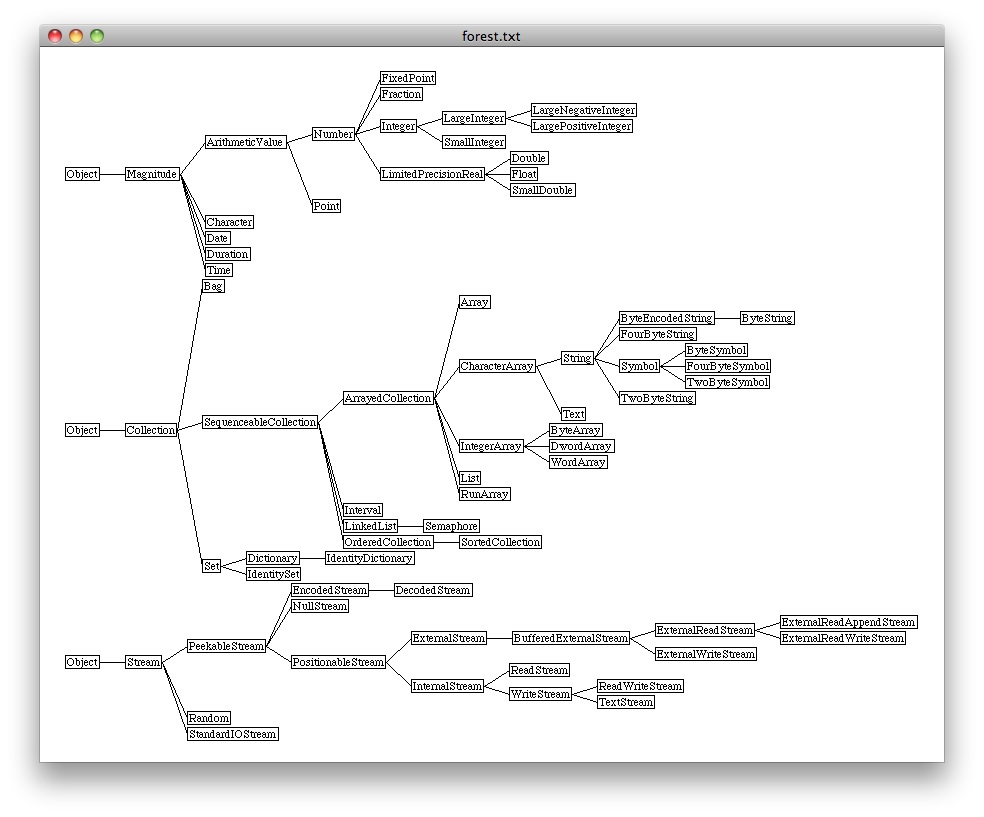Click the ByteString node
Image resolution: width=984 pixels, height=817 pixels.
click(x=767, y=318)
